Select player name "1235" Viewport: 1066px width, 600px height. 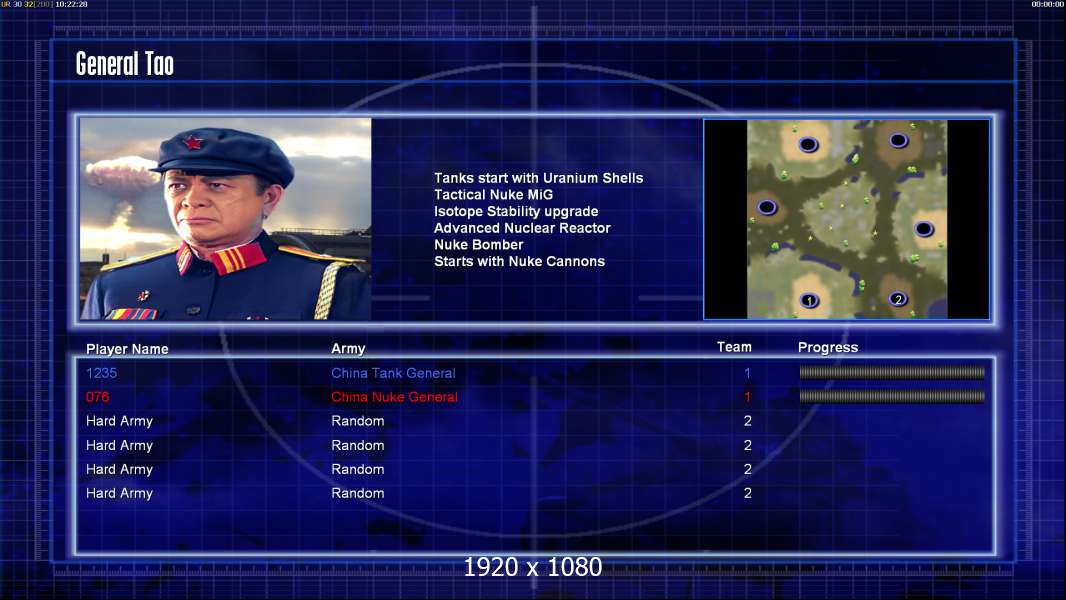pyautogui.click(x=101, y=373)
